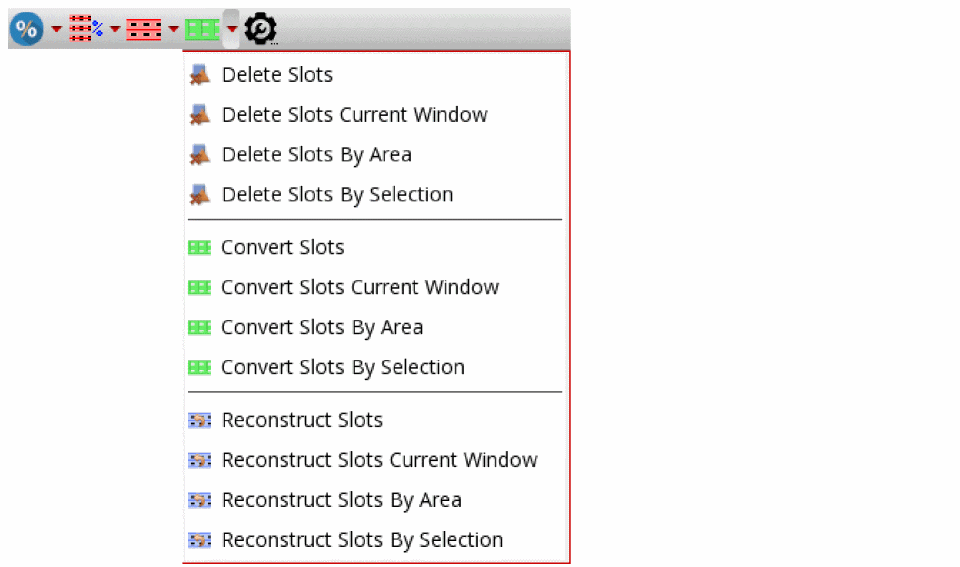Open dropdown arrow after slot rows percent icon
This screenshot has height=567, width=960.
pos(115,30)
